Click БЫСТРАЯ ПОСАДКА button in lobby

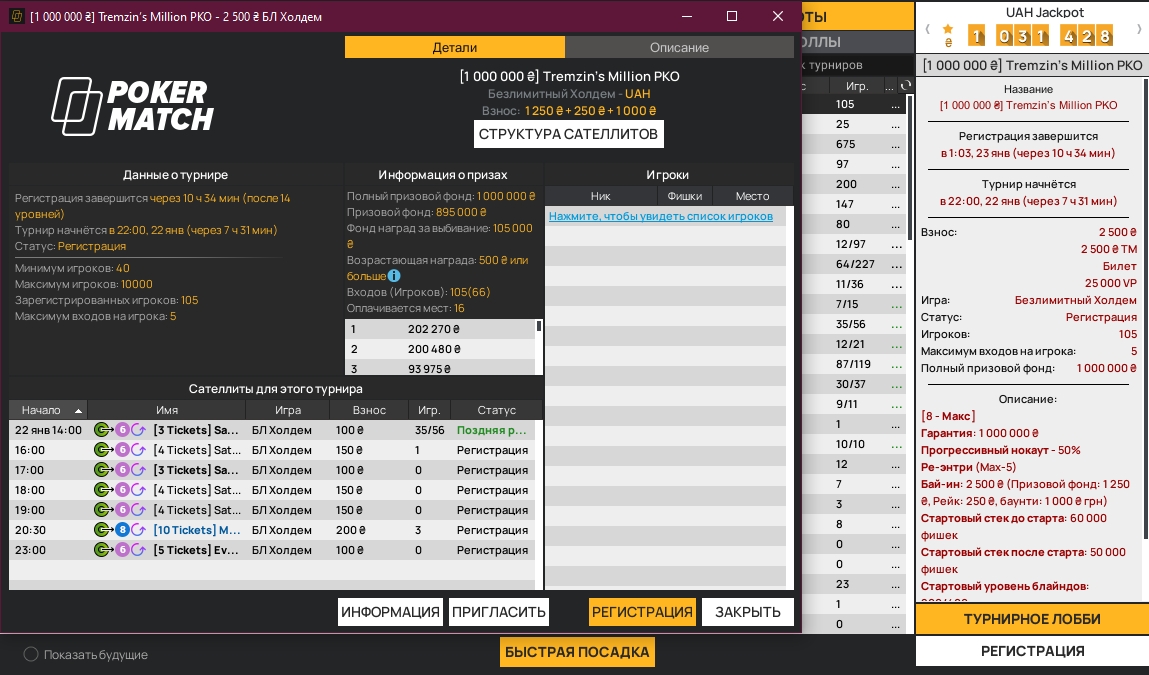click(577, 652)
